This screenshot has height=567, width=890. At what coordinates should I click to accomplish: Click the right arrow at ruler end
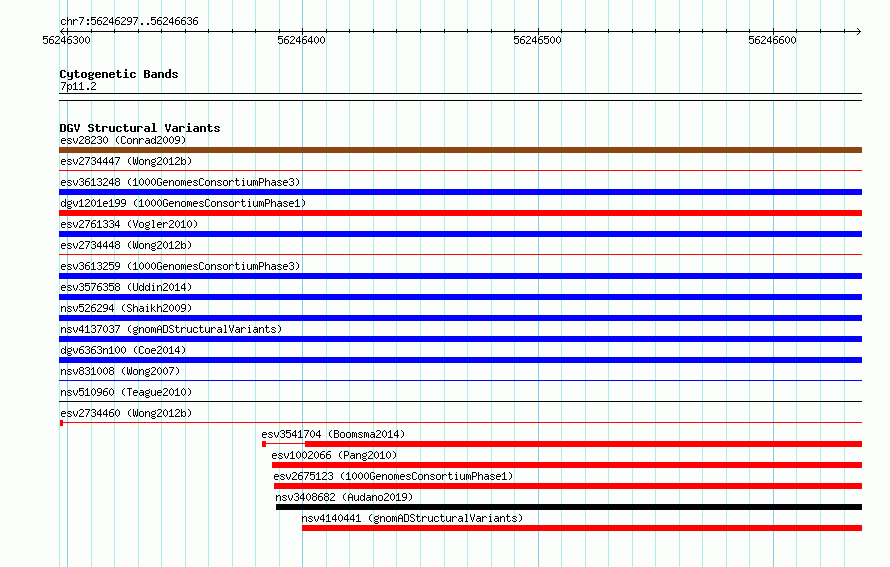858,31
